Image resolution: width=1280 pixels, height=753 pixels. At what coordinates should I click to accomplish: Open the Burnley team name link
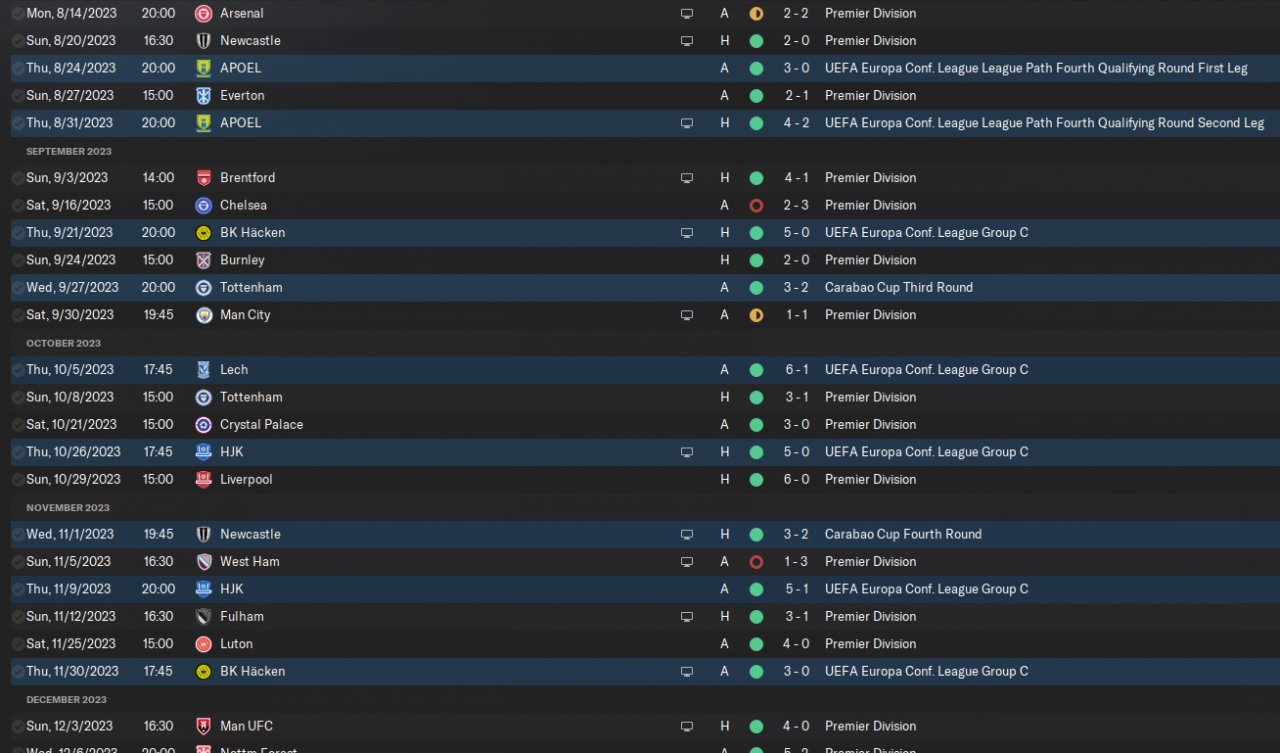242,260
